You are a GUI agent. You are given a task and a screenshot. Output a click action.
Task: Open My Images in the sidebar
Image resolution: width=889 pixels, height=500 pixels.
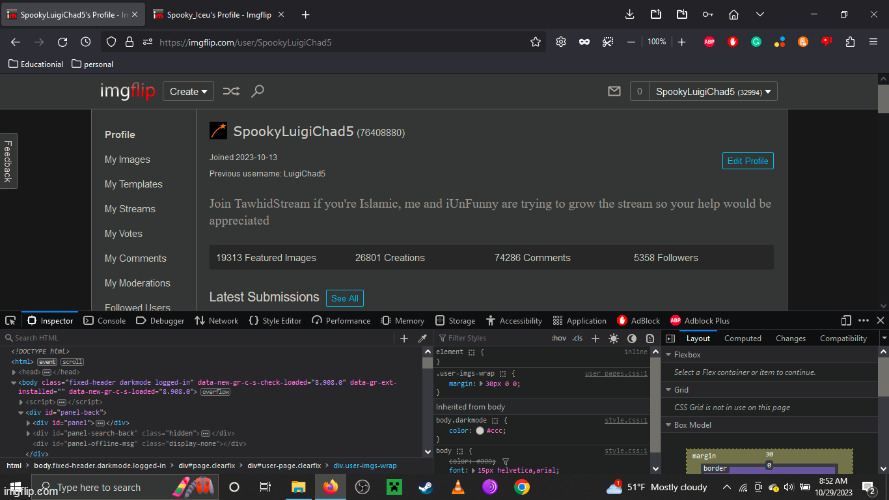click(127, 160)
